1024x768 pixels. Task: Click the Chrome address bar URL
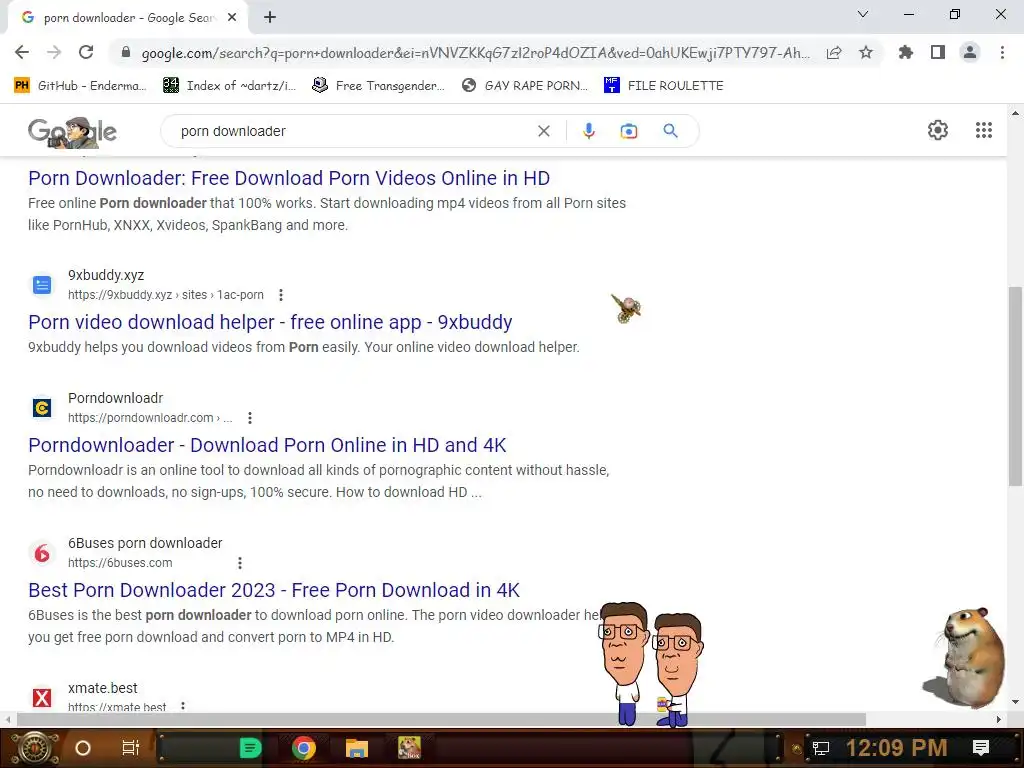point(475,53)
